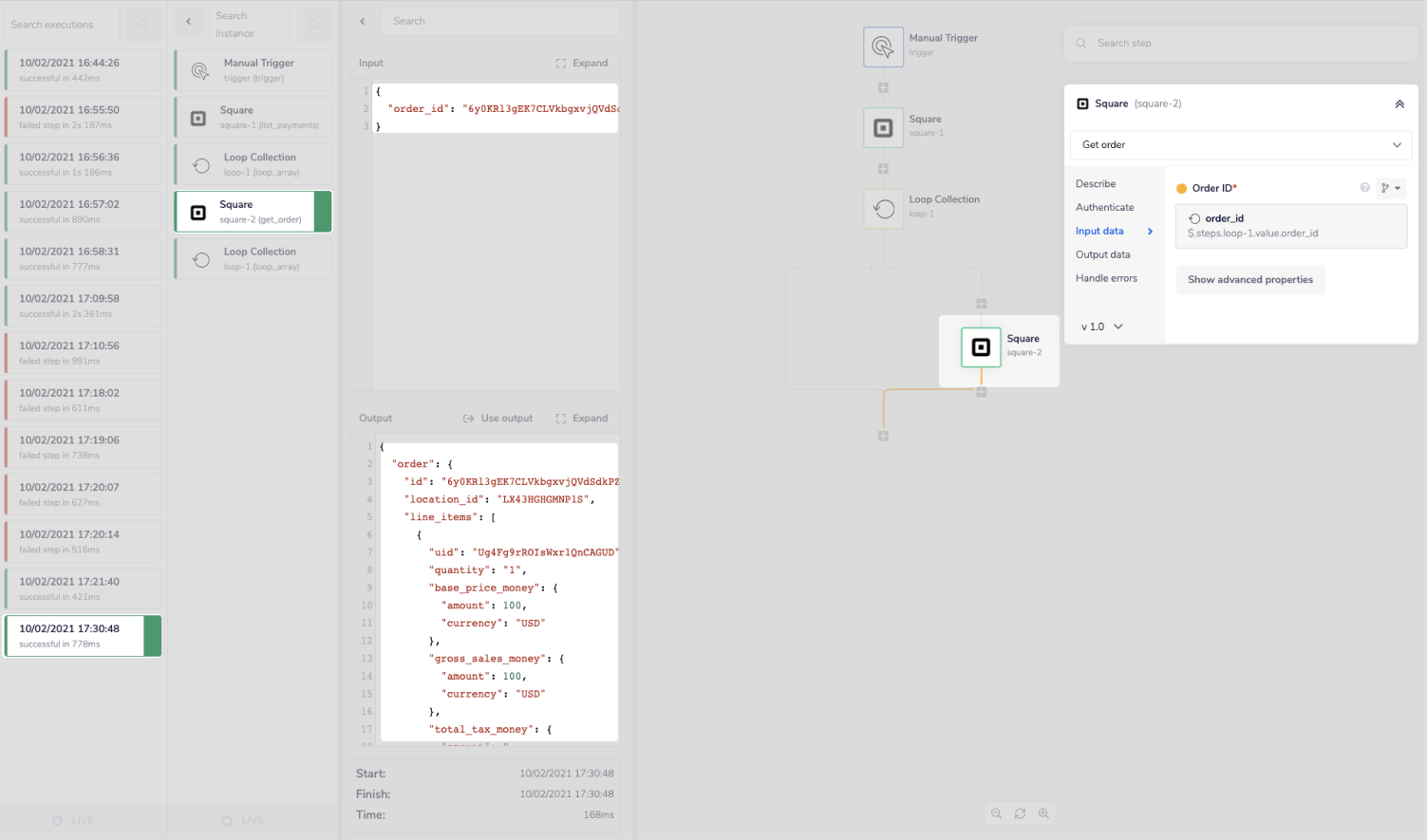Select the Manual Trigger step icon on canvas
The width and height of the screenshot is (1427, 840).
coord(883,47)
